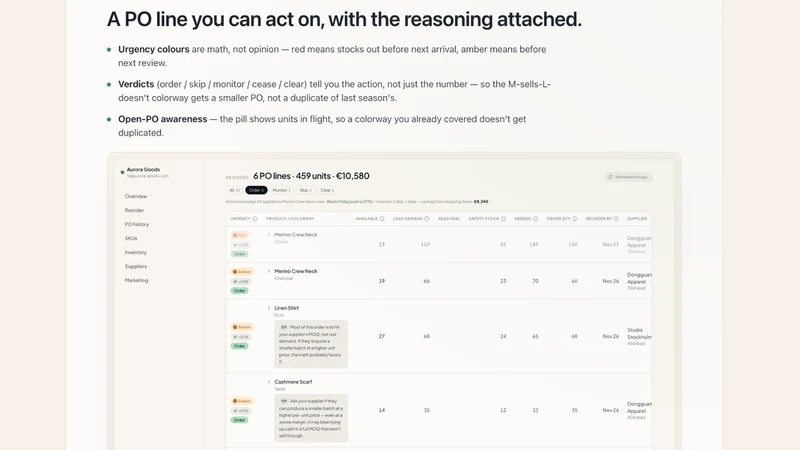The image size is (800, 450).
Task: Switch to the Monitor filter tab
Action: (x=282, y=190)
